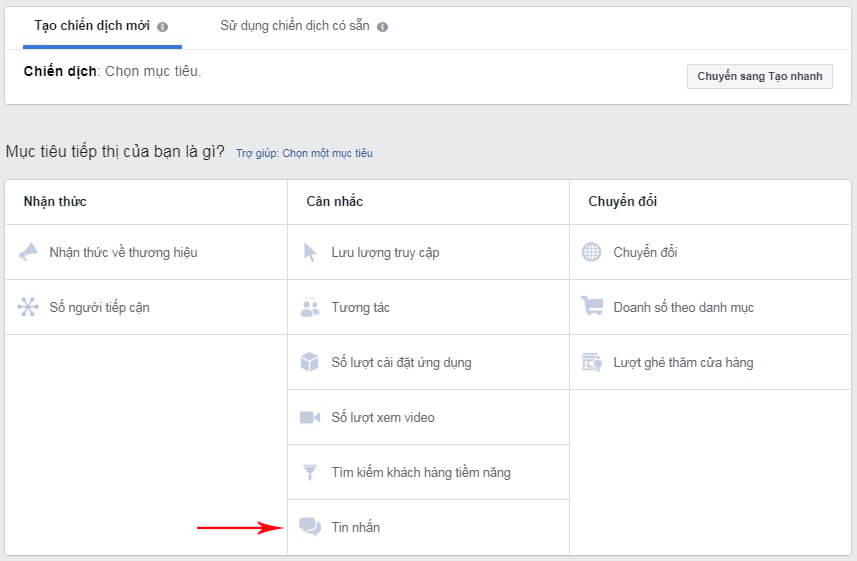Click the box icon for Số lượt cài đặt ứng dụng
Screen dimensions: 857x561
click(x=309, y=362)
